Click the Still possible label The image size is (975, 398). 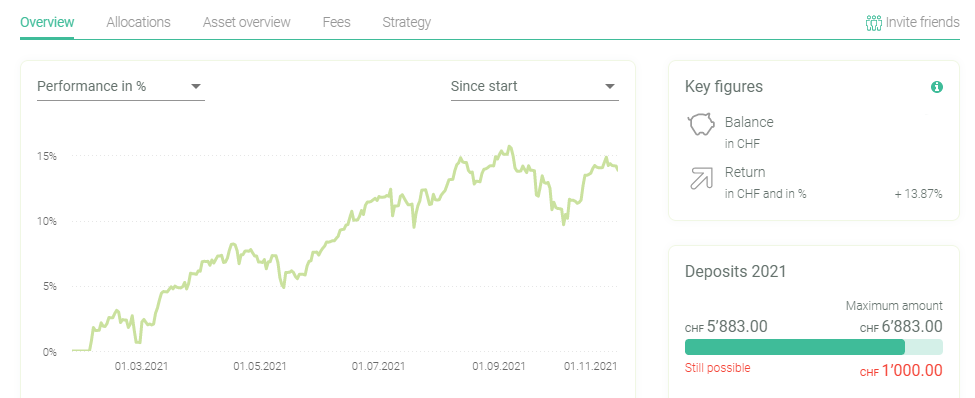(x=718, y=368)
